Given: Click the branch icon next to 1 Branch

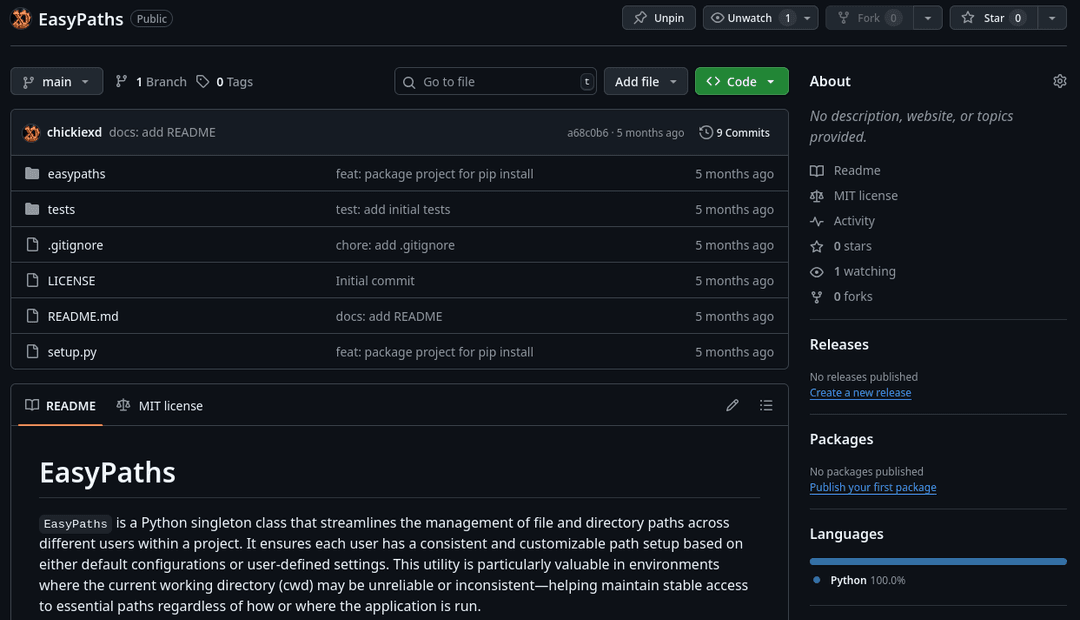Looking at the screenshot, I should (x=121, y=81).
